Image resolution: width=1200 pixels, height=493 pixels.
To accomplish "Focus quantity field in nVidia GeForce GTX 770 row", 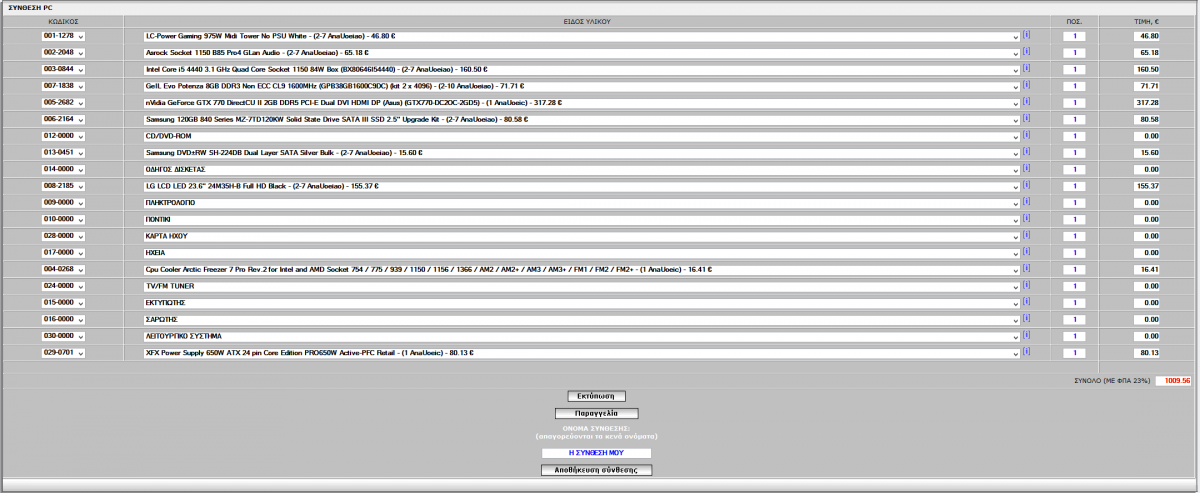I will pyautogui.click(x=1074, y=103).
